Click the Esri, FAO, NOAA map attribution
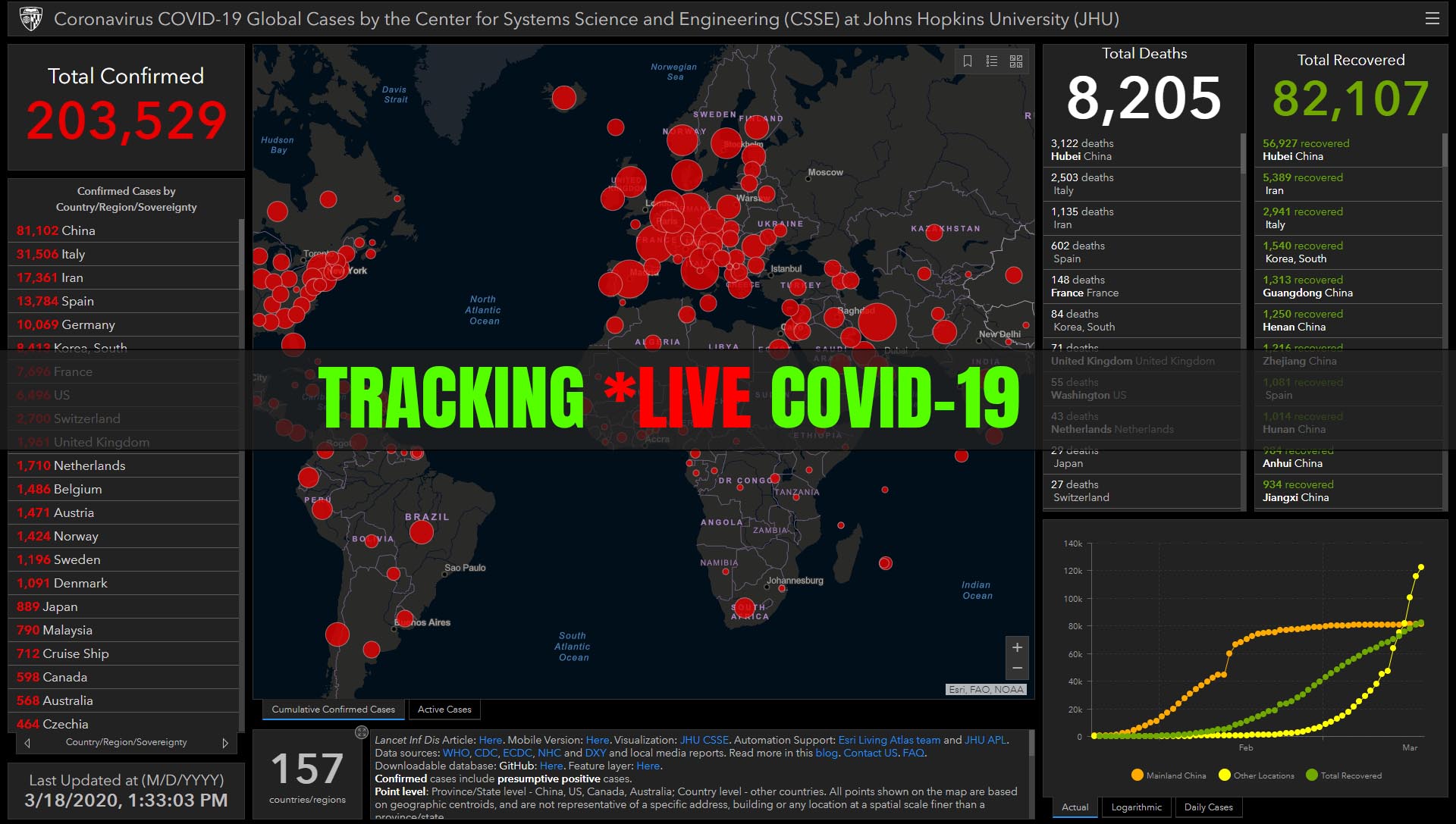 (986, 689)
